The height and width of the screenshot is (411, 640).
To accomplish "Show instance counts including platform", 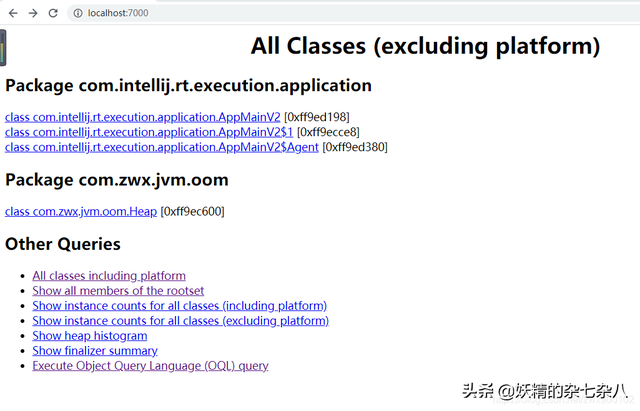I will 180,306.
